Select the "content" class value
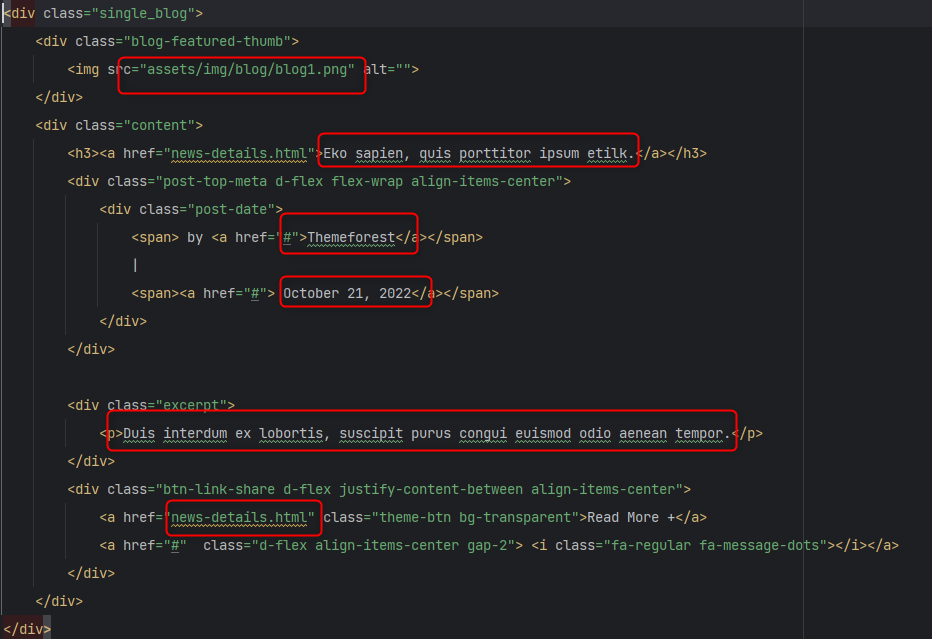 tap(162, 126)
